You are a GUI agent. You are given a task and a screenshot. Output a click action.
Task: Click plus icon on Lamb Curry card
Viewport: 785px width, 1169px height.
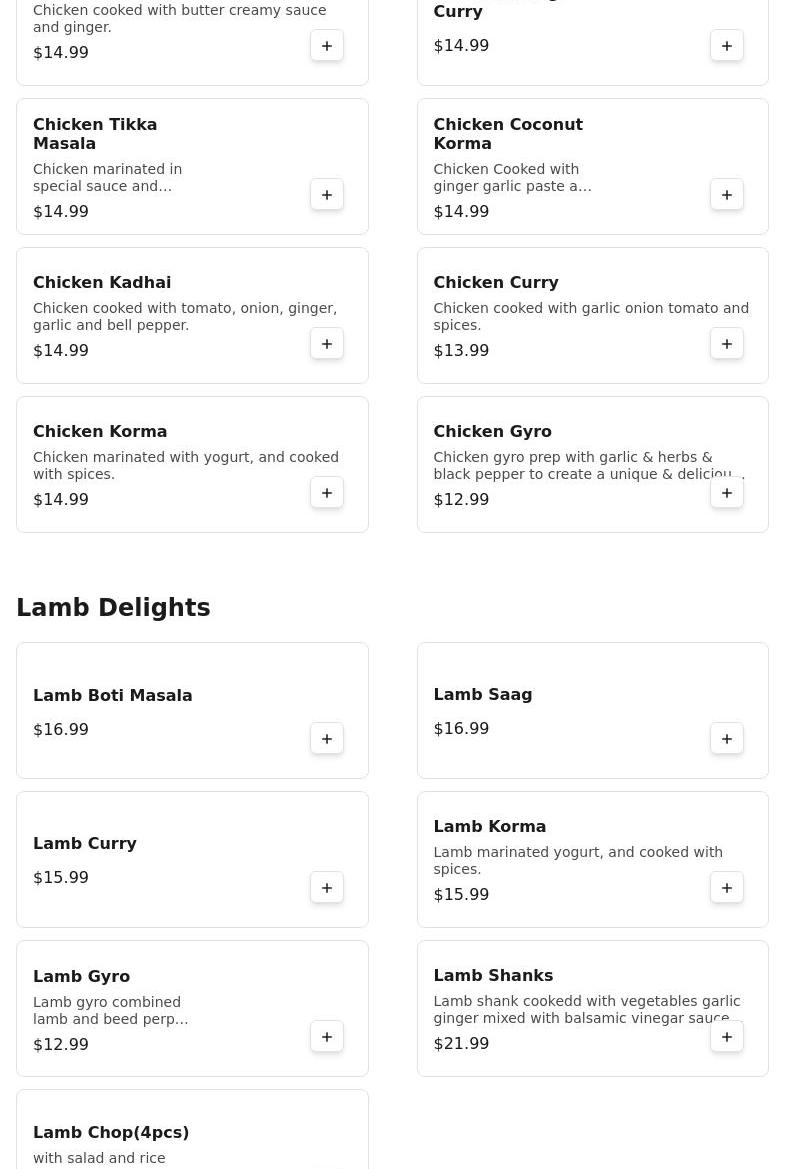(x=327, y=887)
